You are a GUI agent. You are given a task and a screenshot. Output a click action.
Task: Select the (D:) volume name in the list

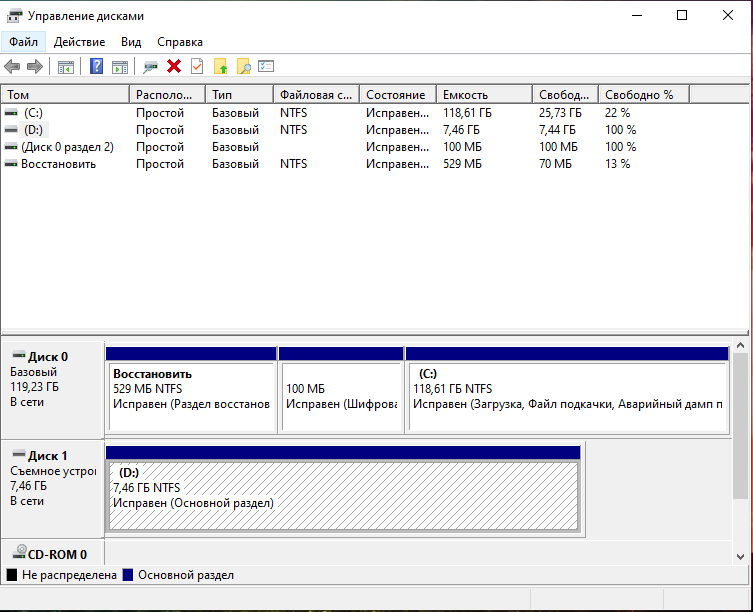pos(33,130)
